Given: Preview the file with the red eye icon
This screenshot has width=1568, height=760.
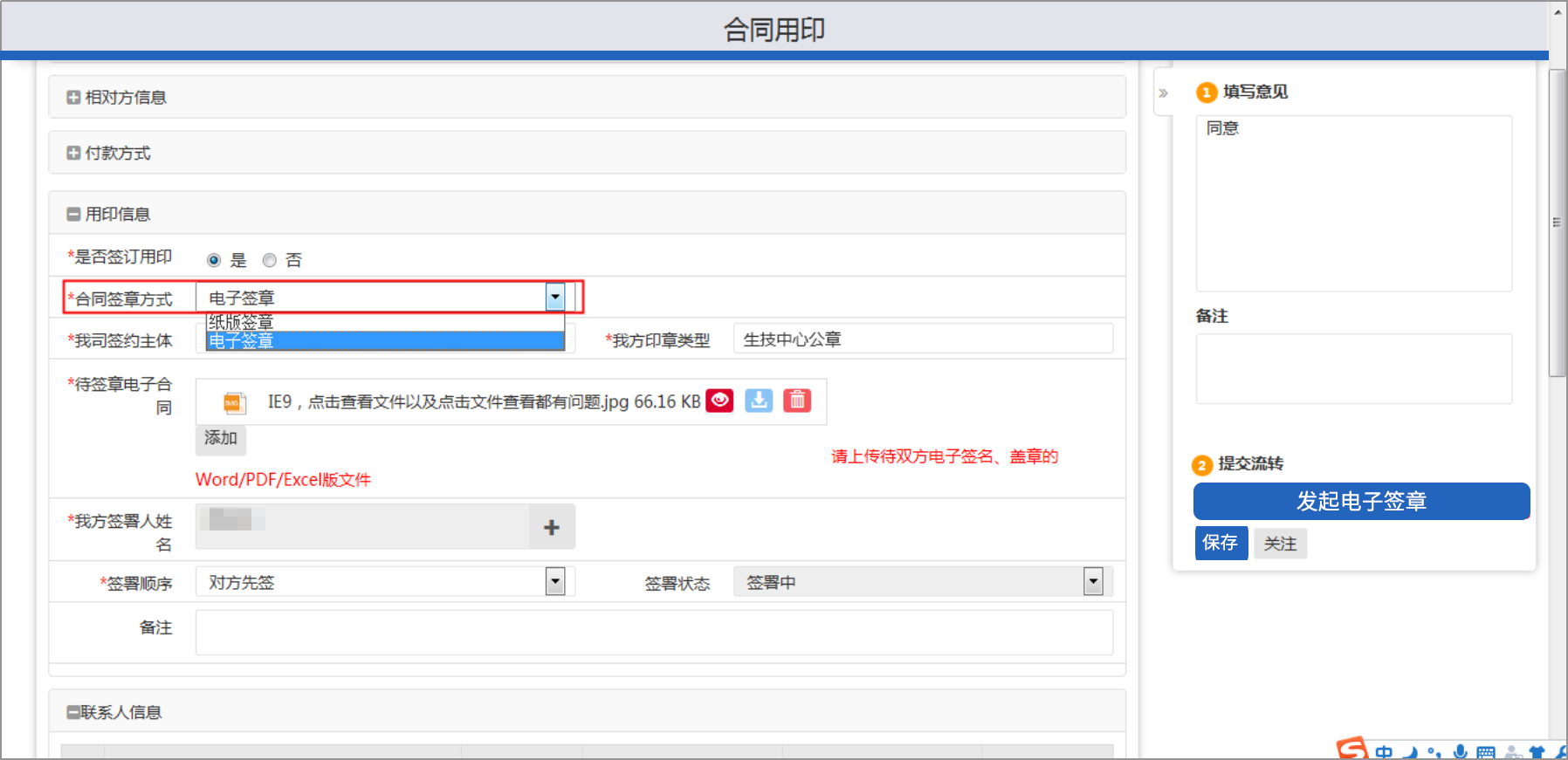Looking at the screenshot, I should 719,401.
